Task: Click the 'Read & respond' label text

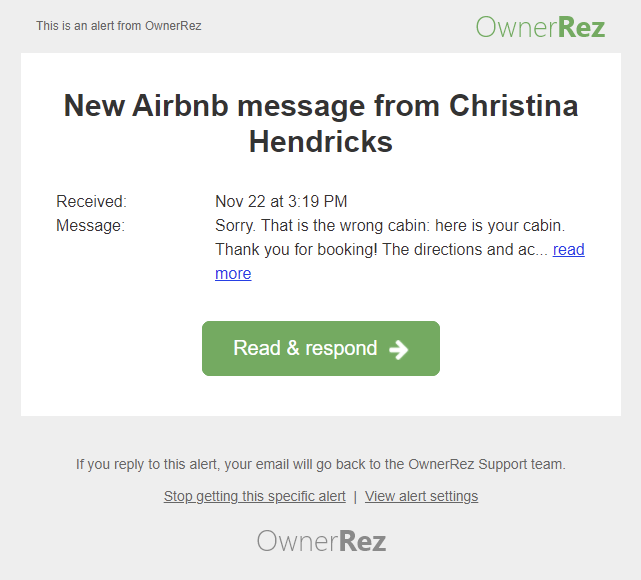Action: click(x=305, y=348)
